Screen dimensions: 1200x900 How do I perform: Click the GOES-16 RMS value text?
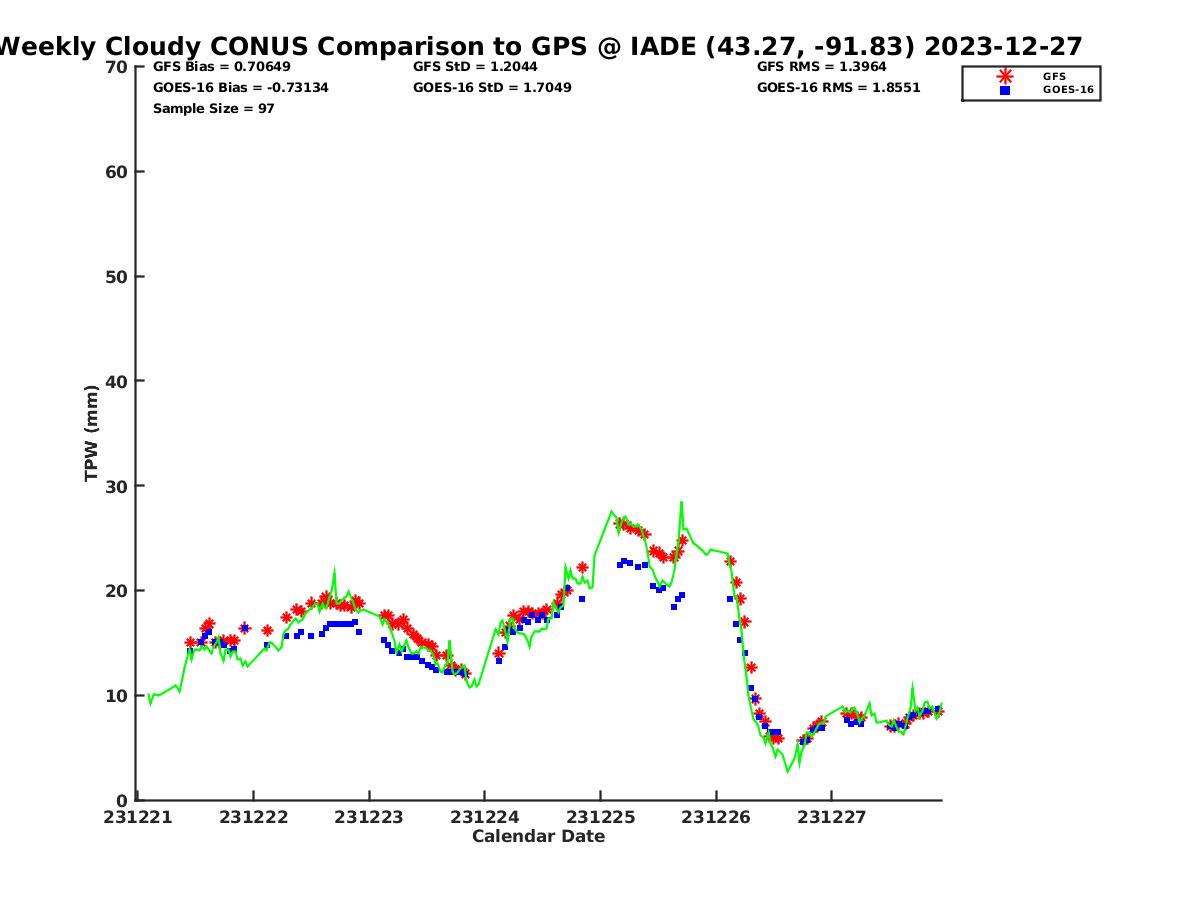point(838,88)
